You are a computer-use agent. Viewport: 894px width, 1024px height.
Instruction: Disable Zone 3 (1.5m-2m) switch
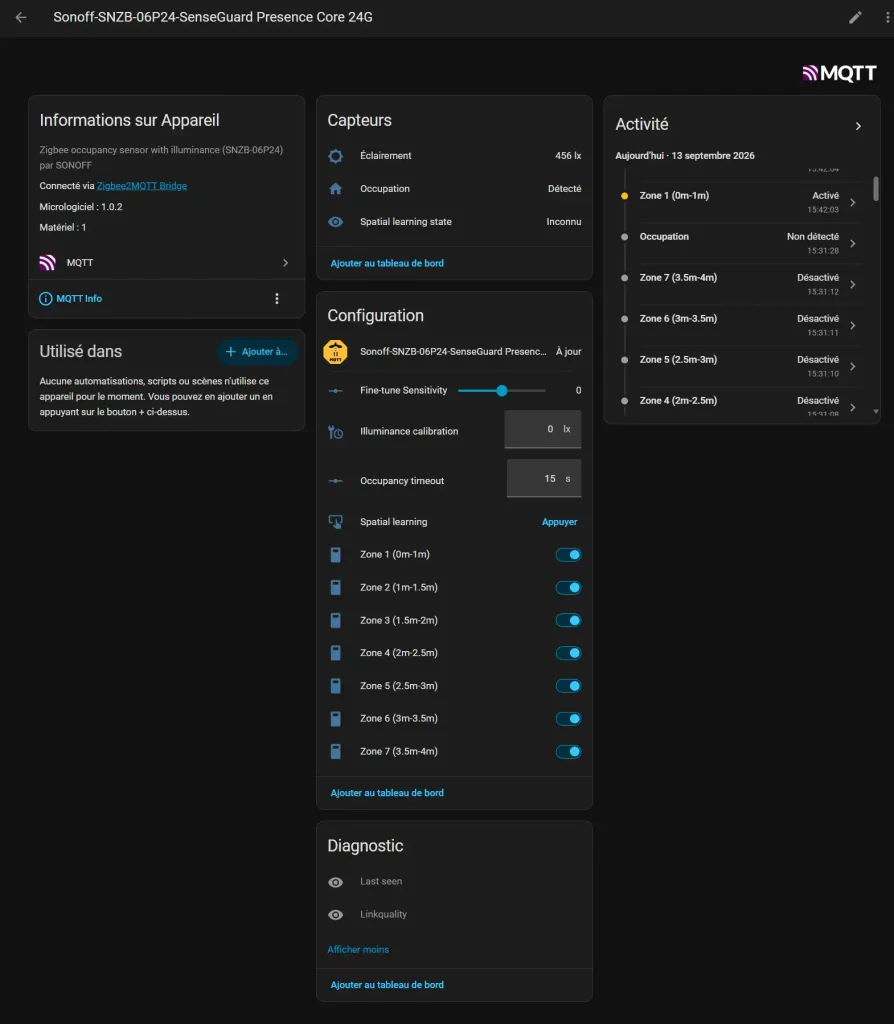[568, 620]
